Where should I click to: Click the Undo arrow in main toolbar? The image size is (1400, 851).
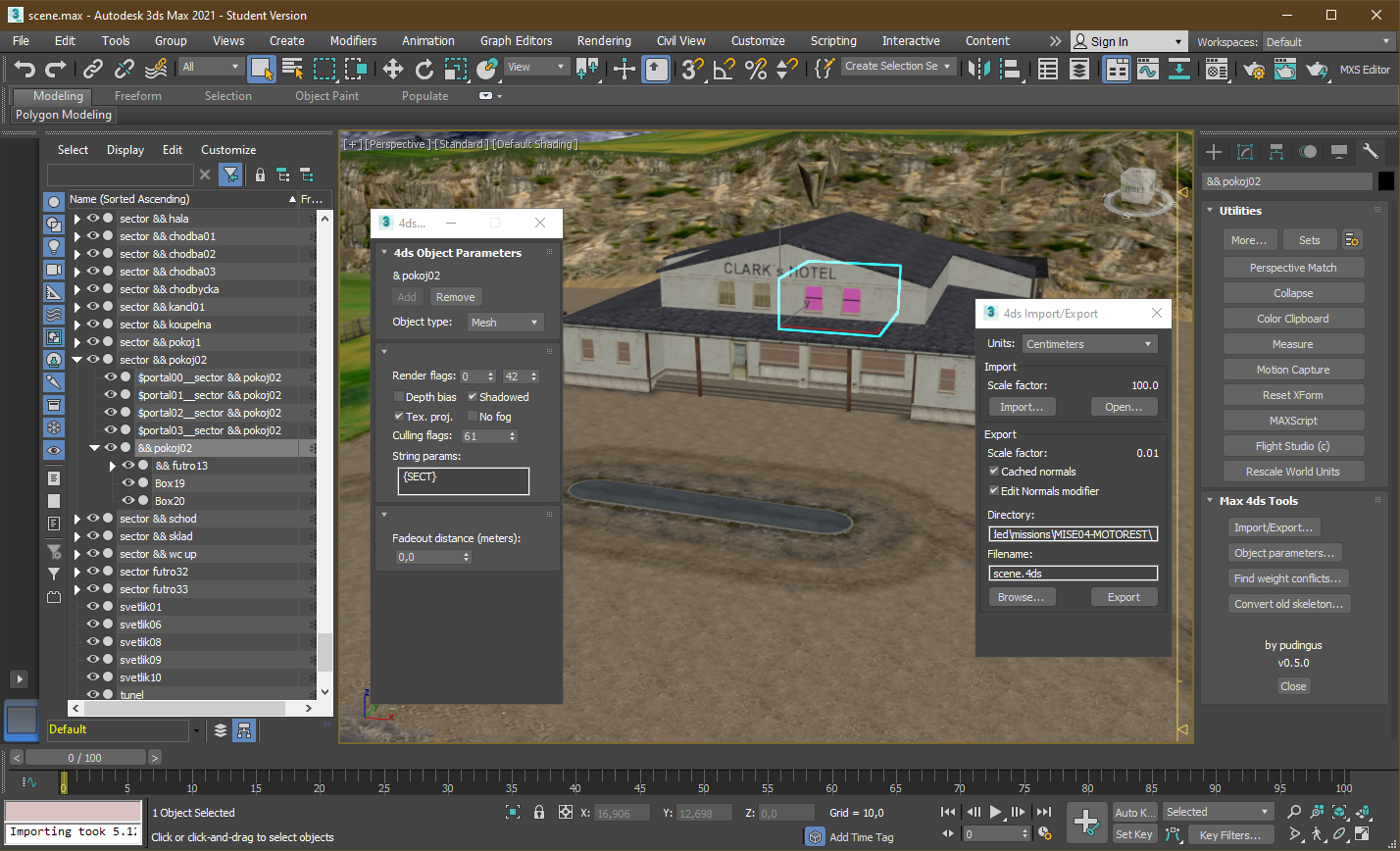[25, 69]
